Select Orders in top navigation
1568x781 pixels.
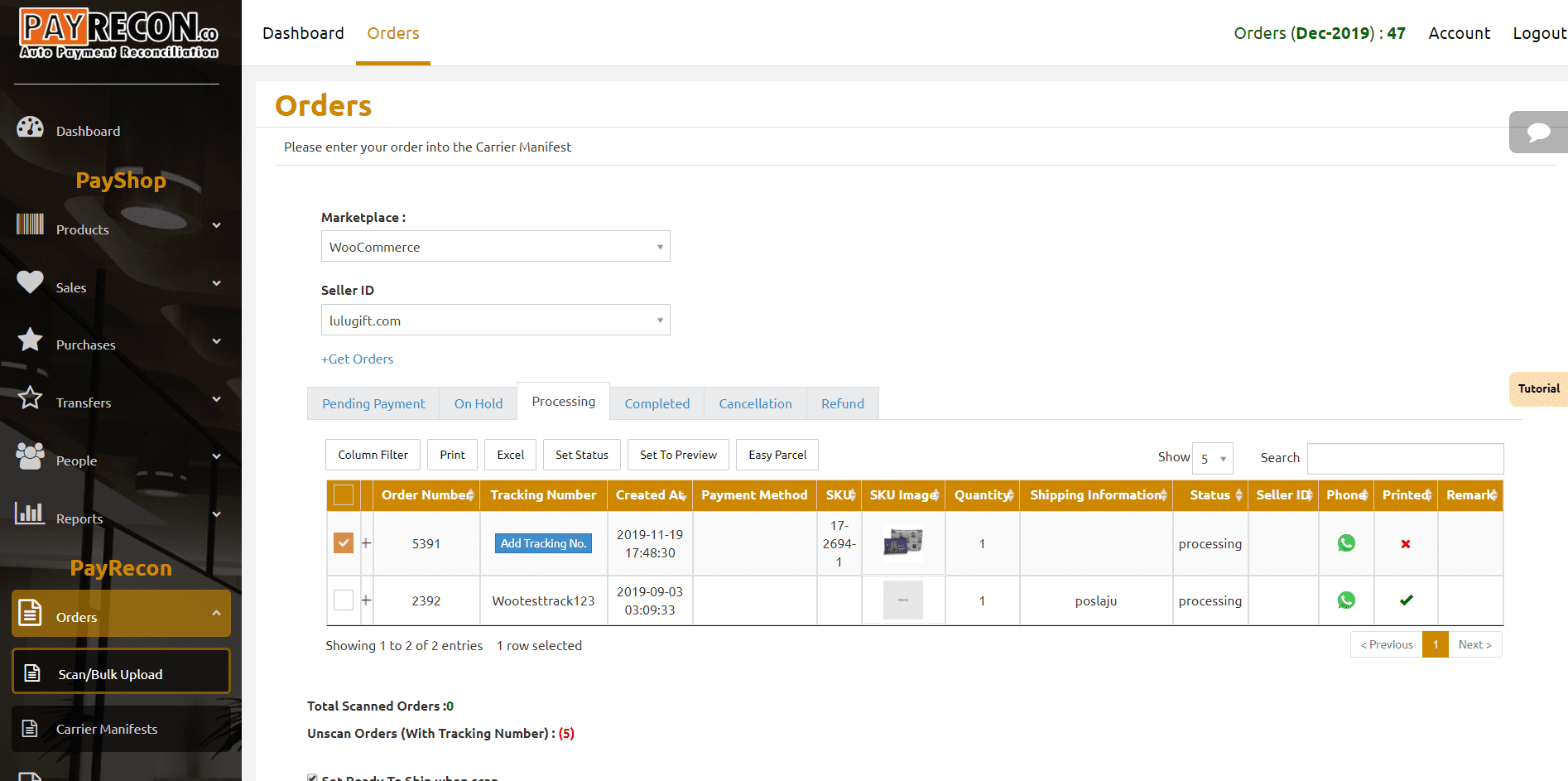click(x=393, y=33)
